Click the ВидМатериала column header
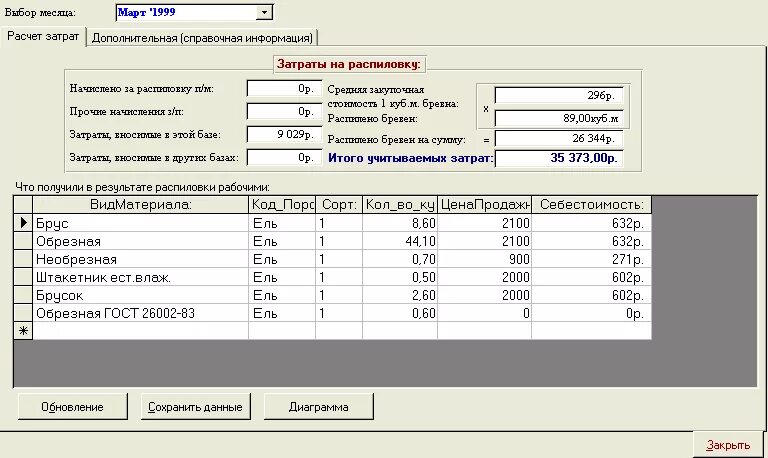This screenshot has width=768, height=458. tap(141, 205)
